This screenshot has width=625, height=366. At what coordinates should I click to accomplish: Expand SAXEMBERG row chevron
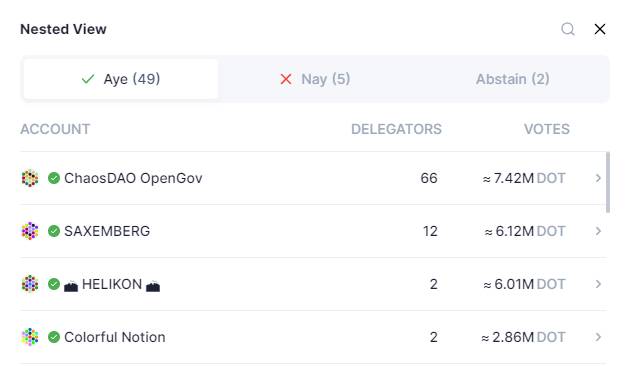coord(598,231)
